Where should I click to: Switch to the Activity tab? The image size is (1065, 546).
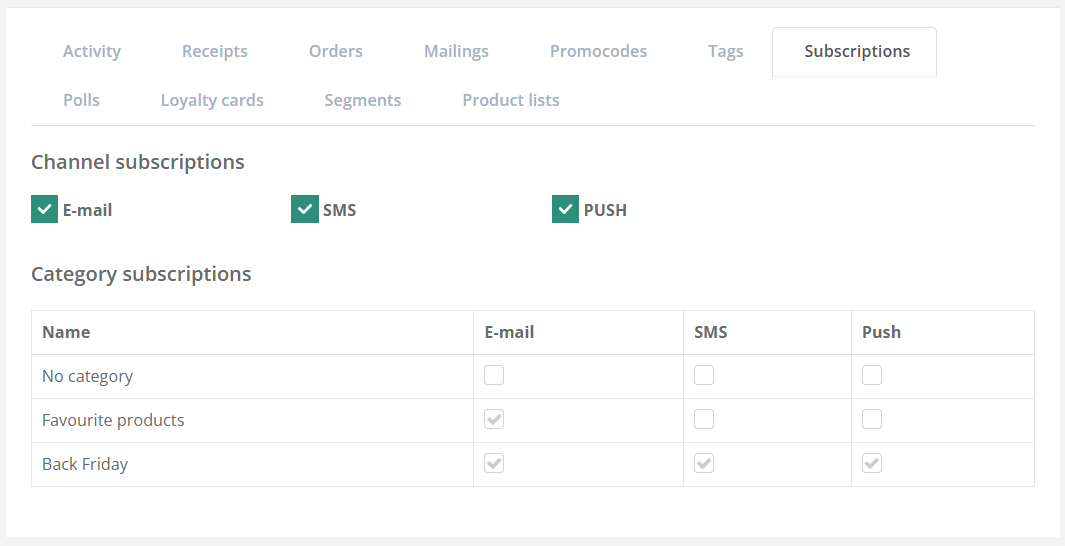click(x=92, y=51)
